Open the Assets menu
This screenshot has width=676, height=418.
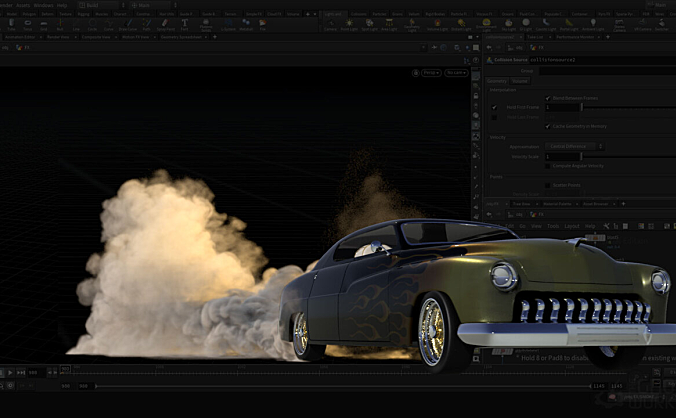[x=23, y=5]
